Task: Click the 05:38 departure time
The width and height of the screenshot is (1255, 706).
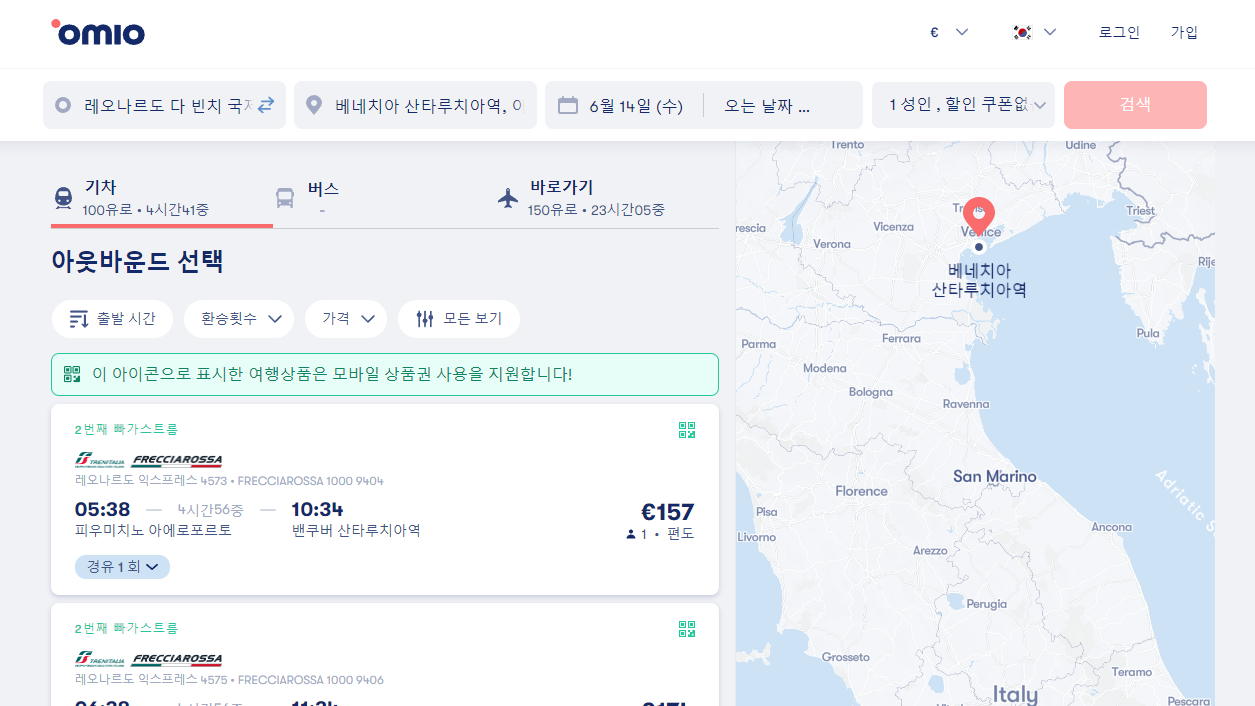Action: click(x=102, y=509)
